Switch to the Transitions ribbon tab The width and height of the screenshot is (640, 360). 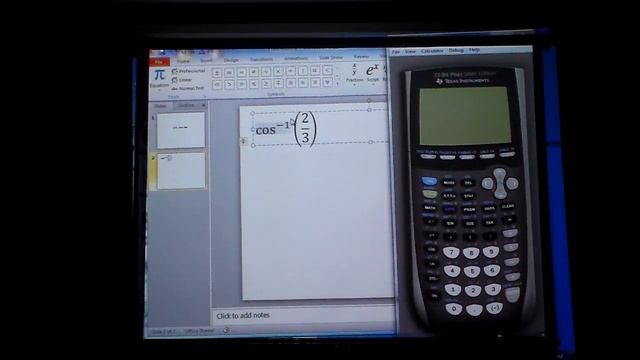coord(261,59)
